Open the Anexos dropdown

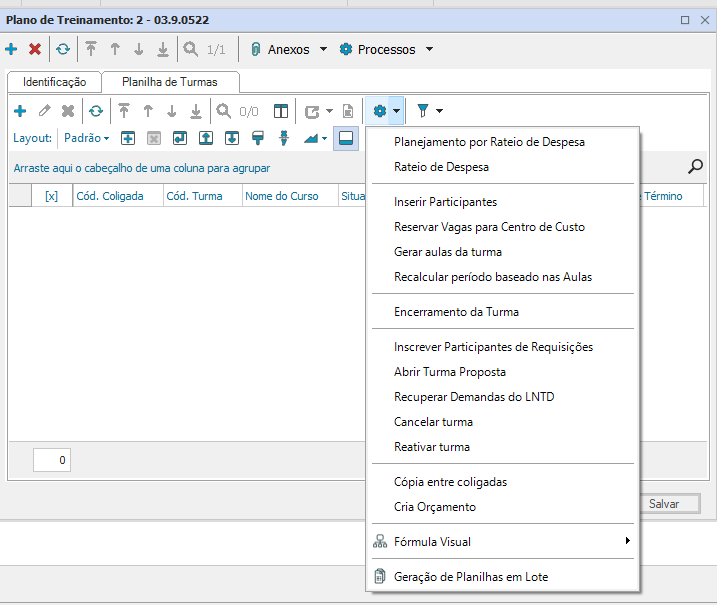coord(288,49)
